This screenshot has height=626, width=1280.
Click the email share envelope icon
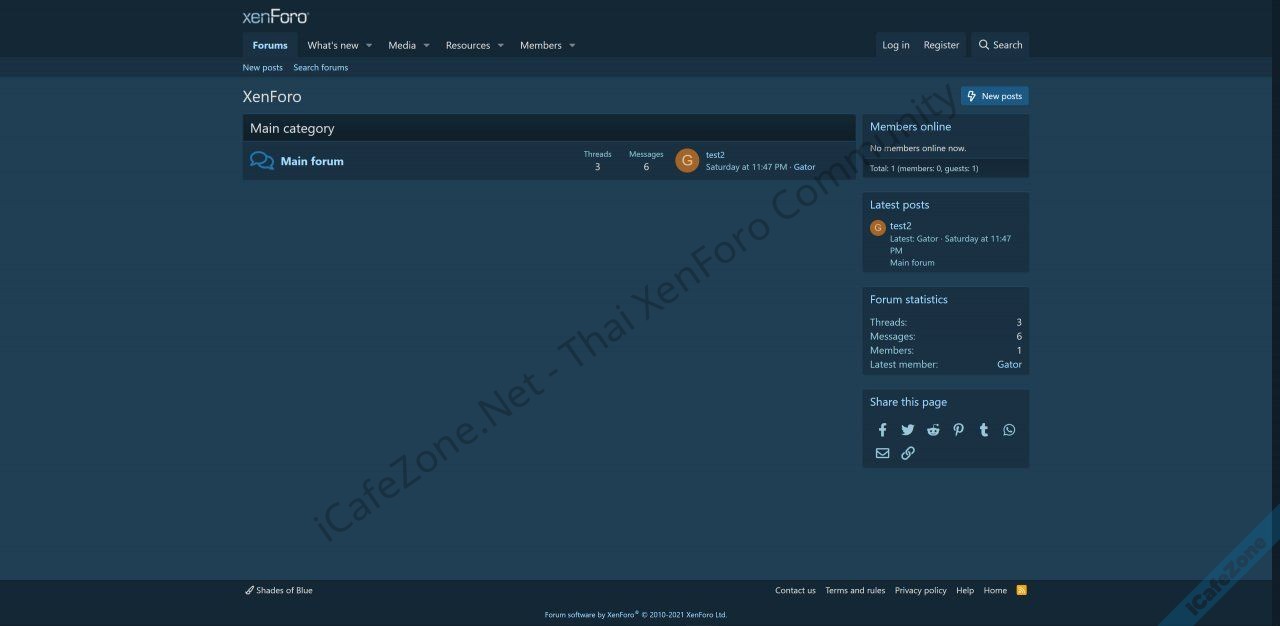click(x=882, y=453)
